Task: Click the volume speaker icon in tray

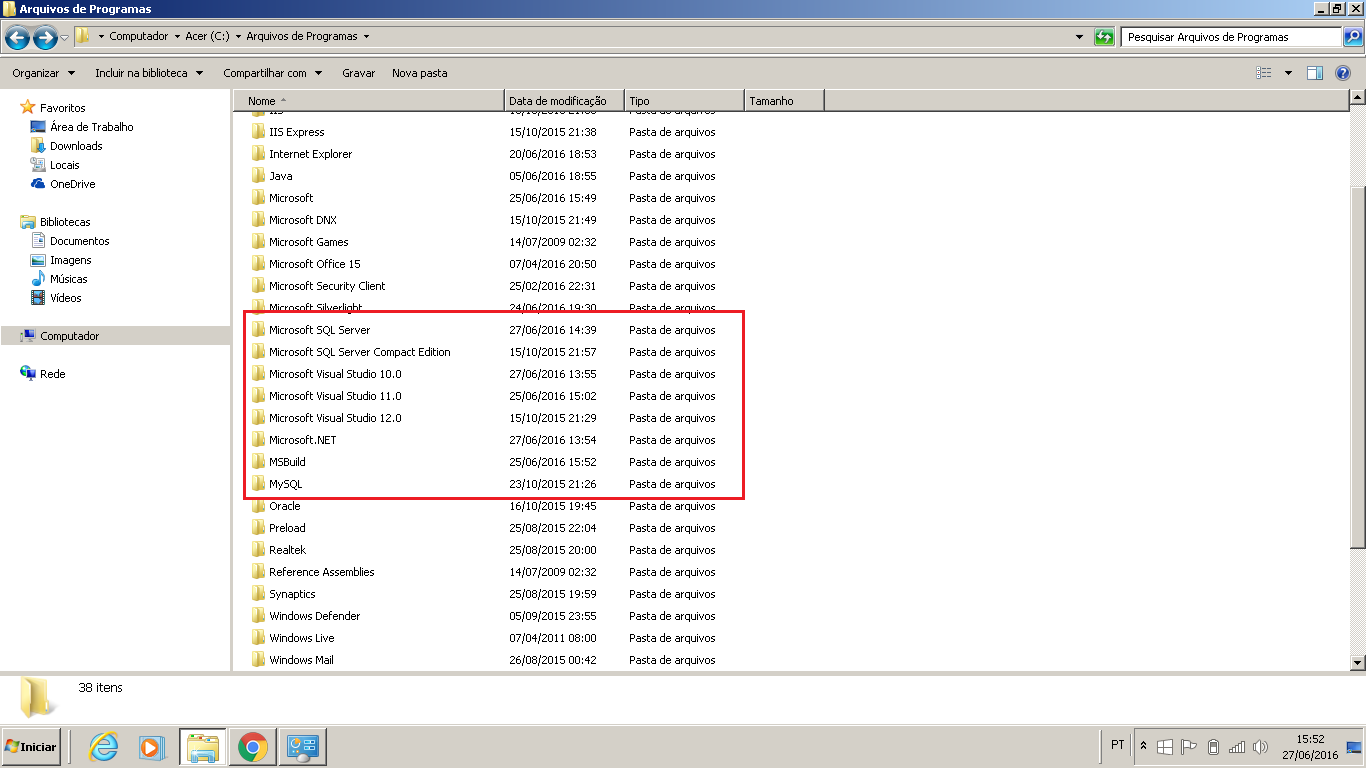Action: (1260, 747)
